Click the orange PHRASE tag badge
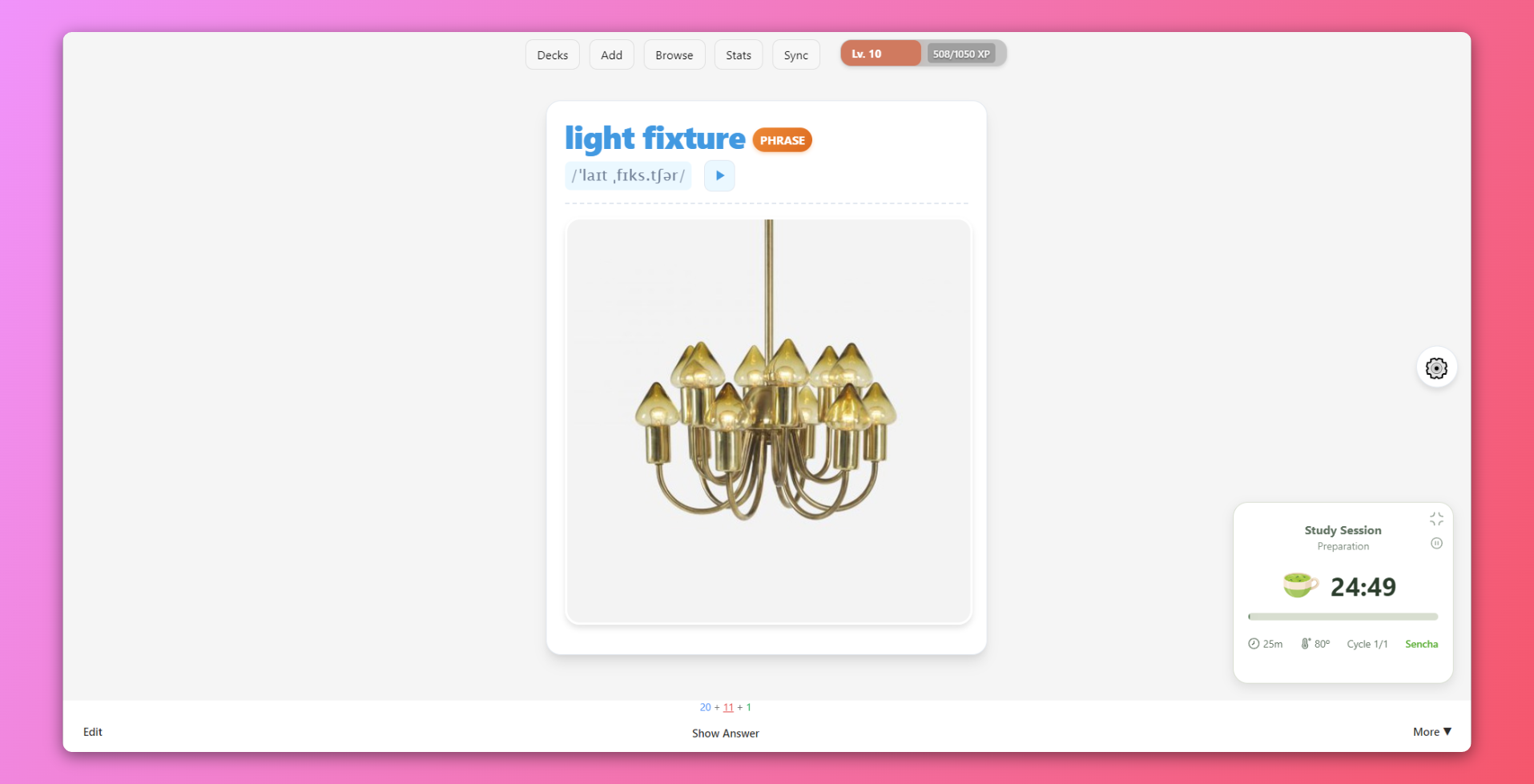 click(x=782, y=140)
